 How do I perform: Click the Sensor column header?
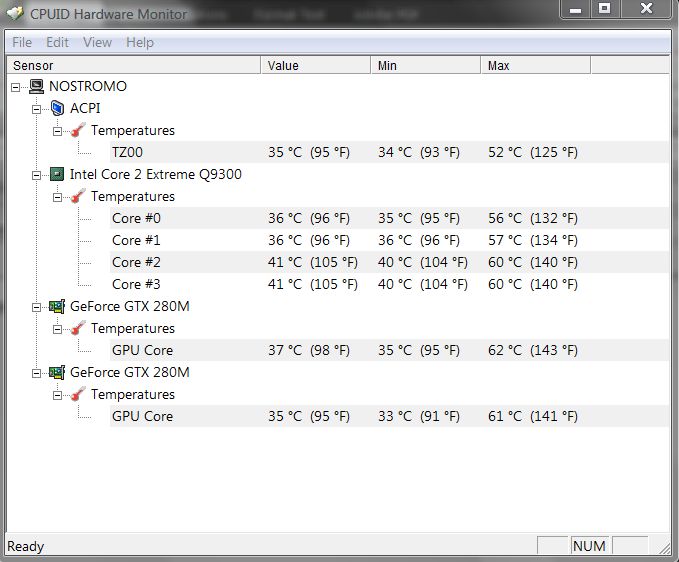(x=133, y=65)
